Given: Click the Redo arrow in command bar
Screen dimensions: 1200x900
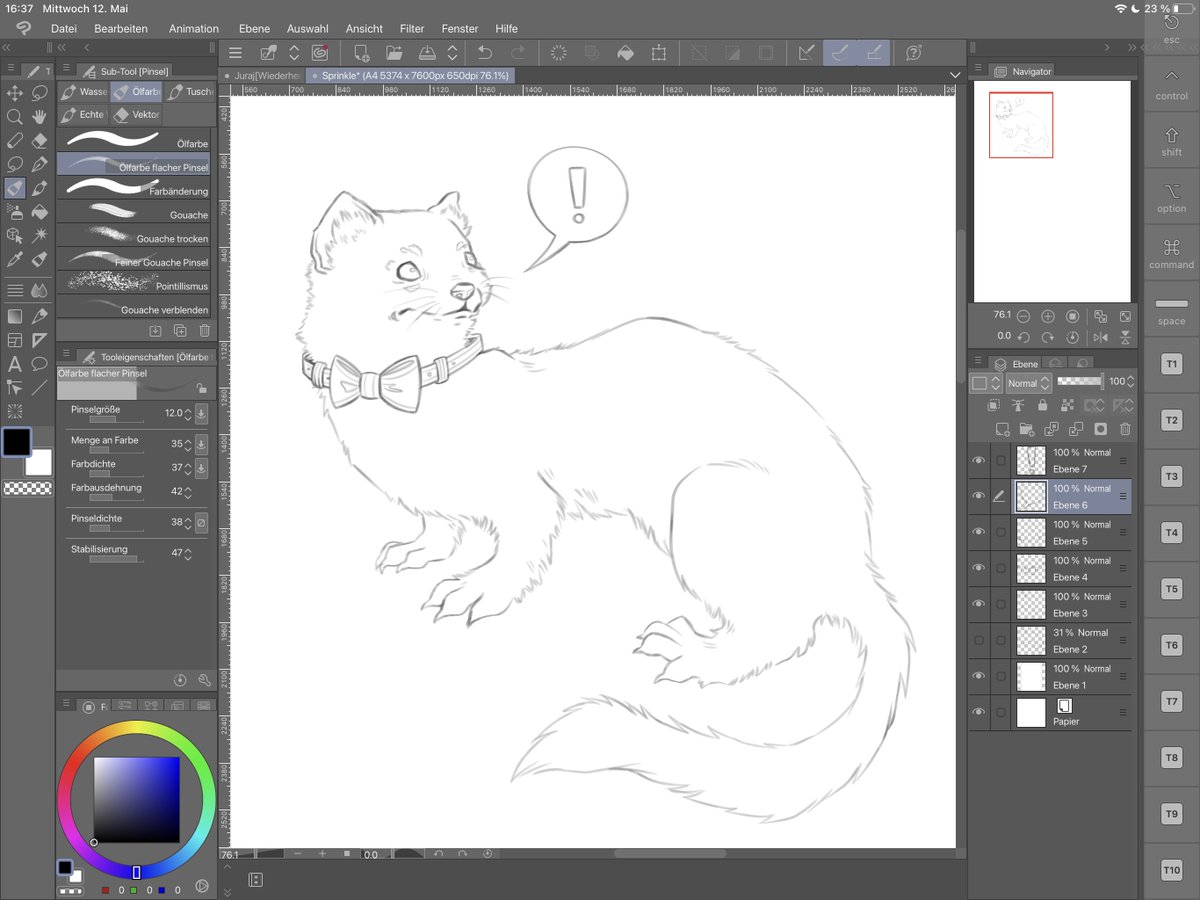Looking at the screenshot, I should click(x=518, y=53).
